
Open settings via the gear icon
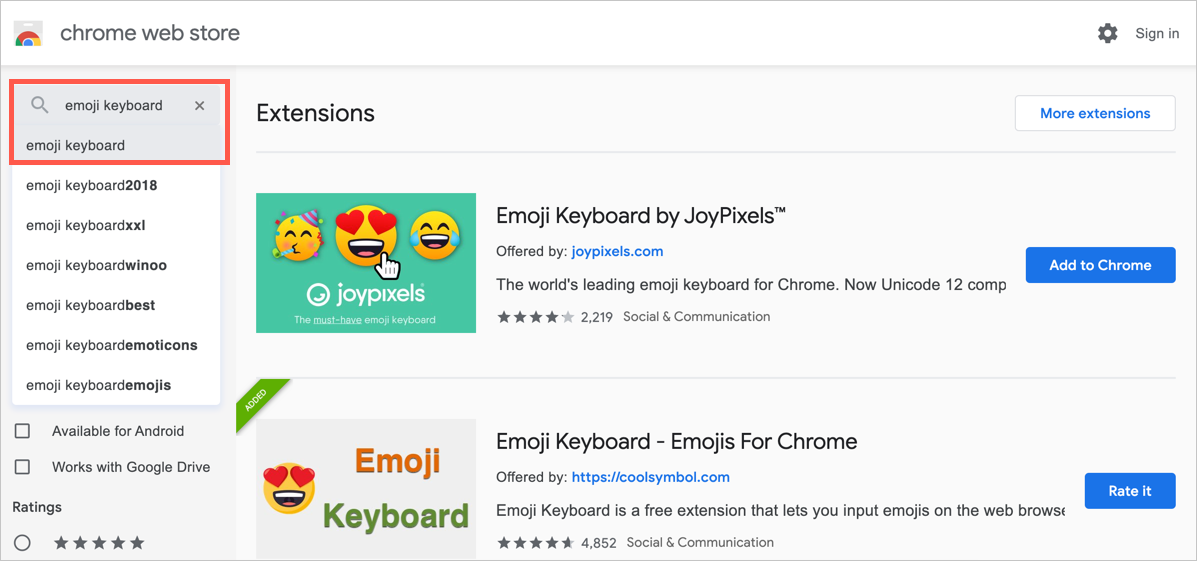click(x=1107, y=33)
